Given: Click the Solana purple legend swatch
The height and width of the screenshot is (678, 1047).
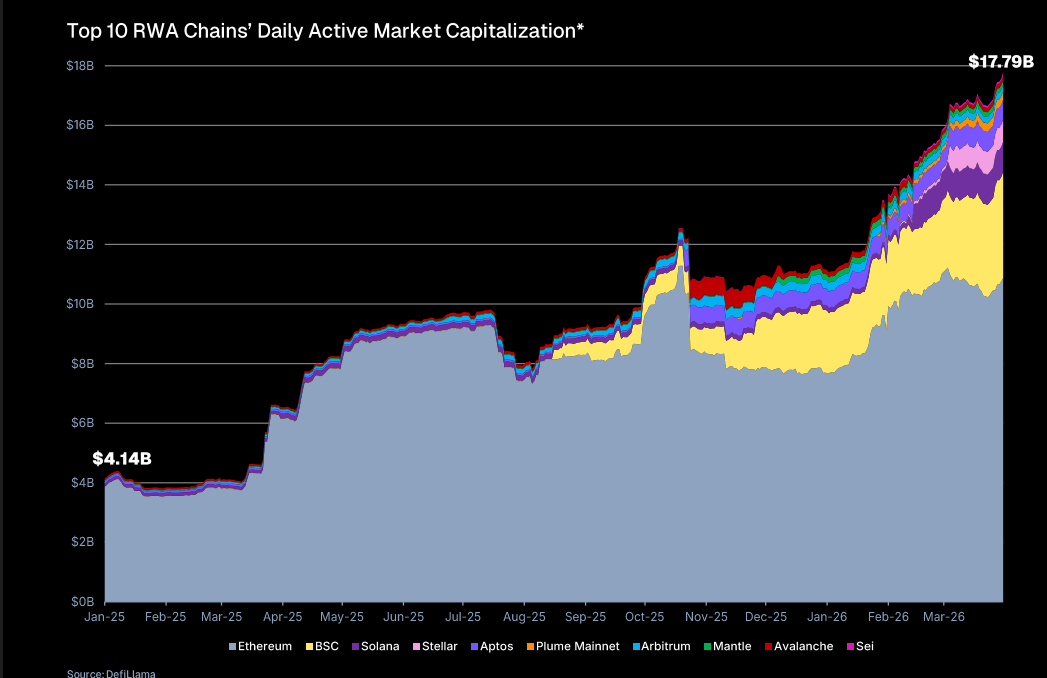Looking at the screenshot, I should (x=356, y=647).
